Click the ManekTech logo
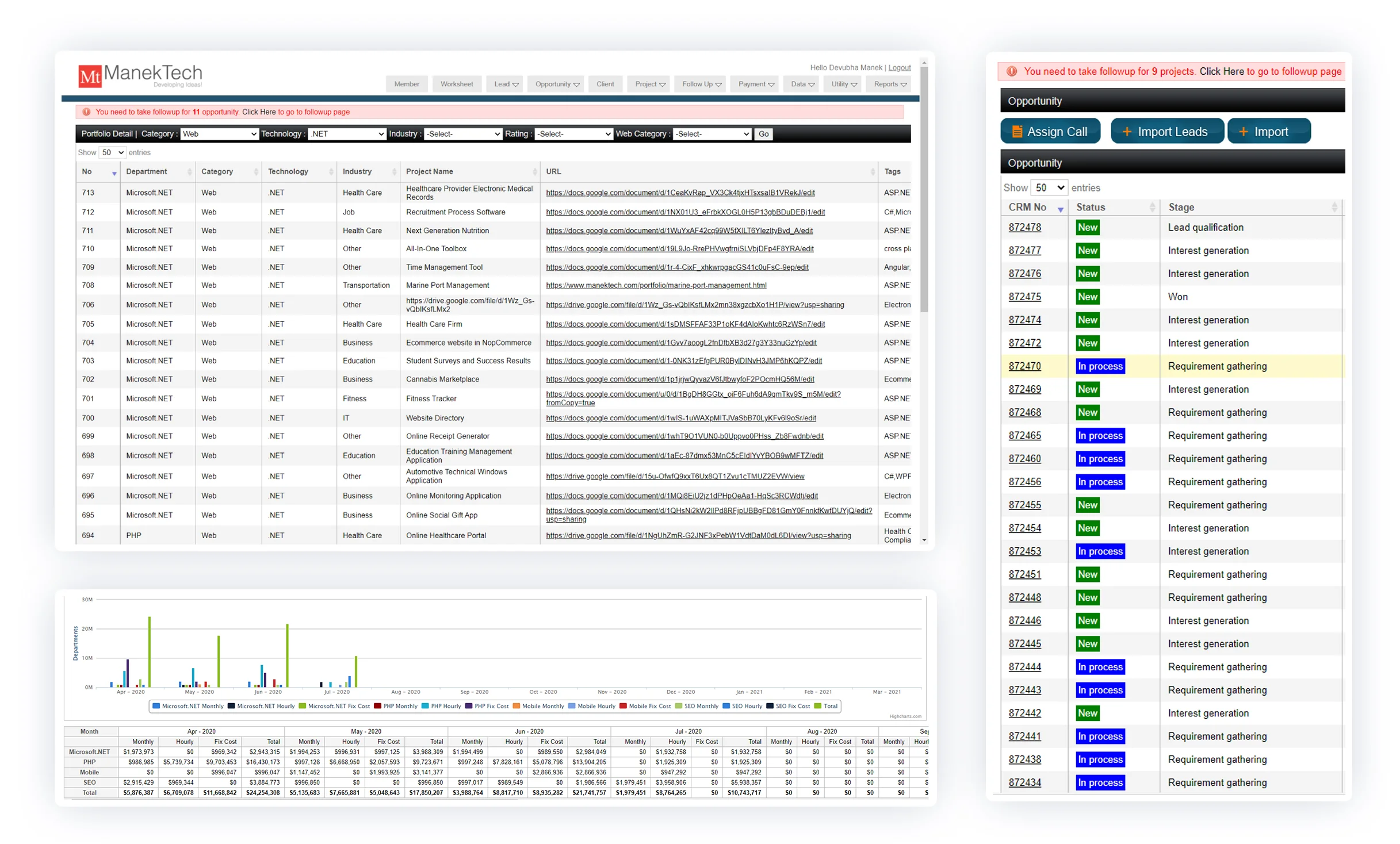Image resolution: width=1400 pixels, height=844 pixels. pos(140,76)
